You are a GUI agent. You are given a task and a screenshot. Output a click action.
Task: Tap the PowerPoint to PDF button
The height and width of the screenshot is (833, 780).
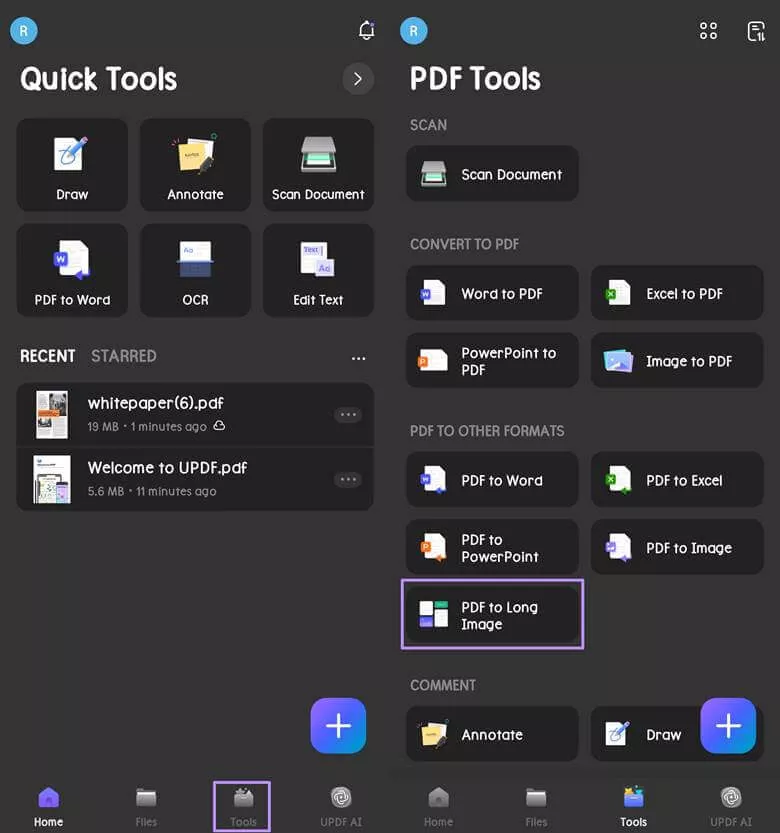point(492,361)
